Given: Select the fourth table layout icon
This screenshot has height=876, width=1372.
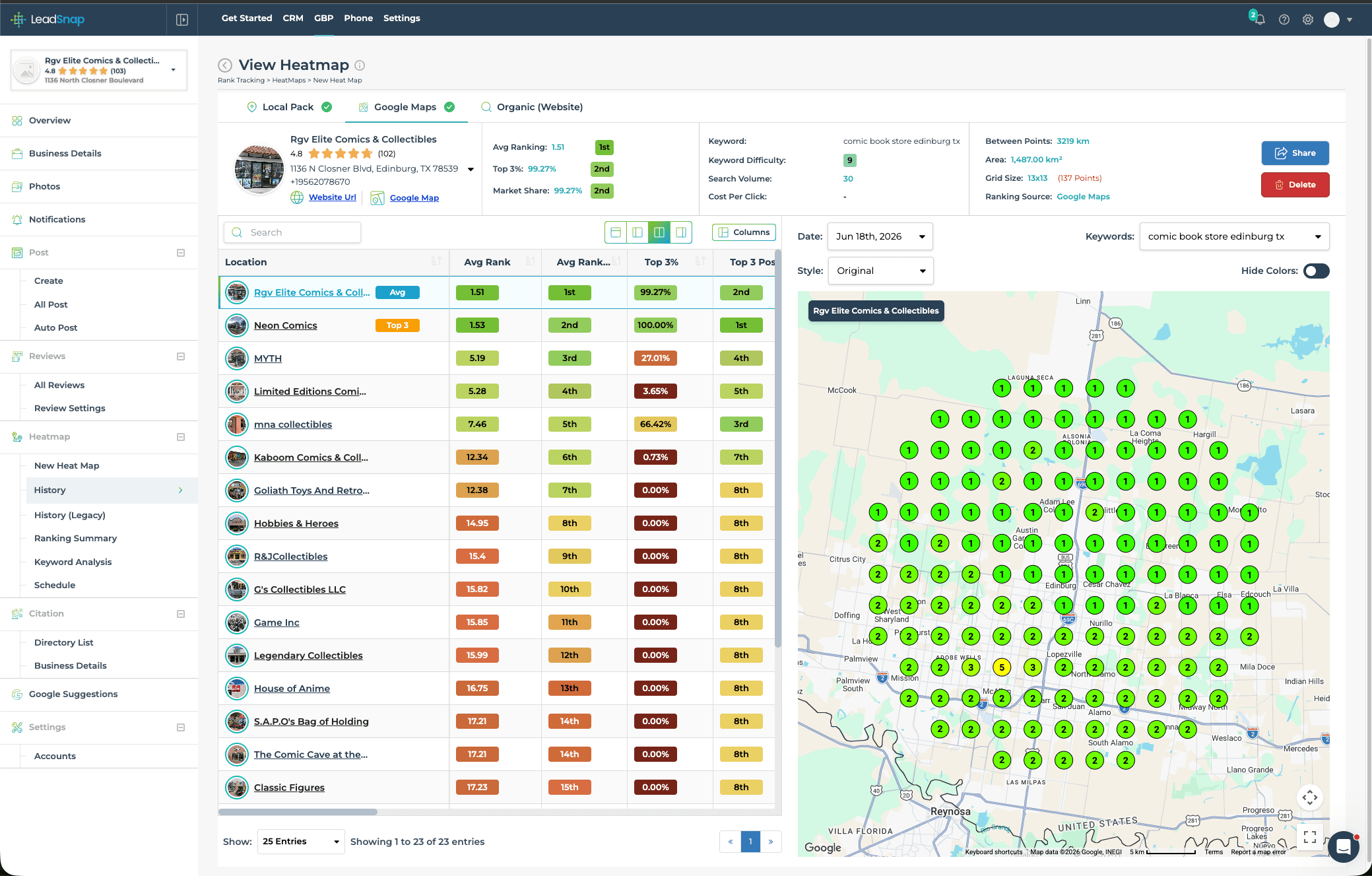Looking at the screenshot, I should click(x=681, y=232).
